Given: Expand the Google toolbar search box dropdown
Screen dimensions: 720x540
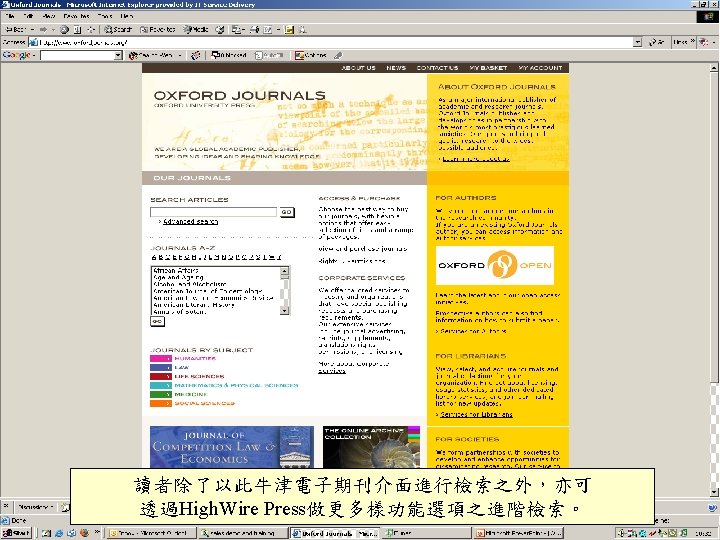Looking at the screenshot, I should [118, 56].
